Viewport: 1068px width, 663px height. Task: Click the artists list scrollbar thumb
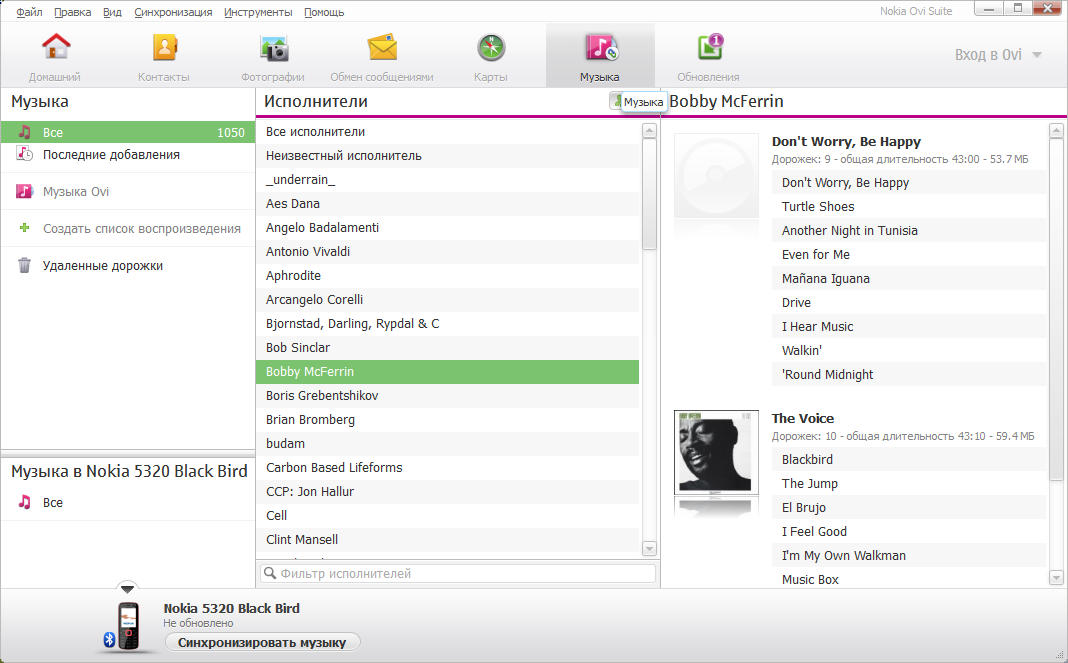click(x=649, y=194)
